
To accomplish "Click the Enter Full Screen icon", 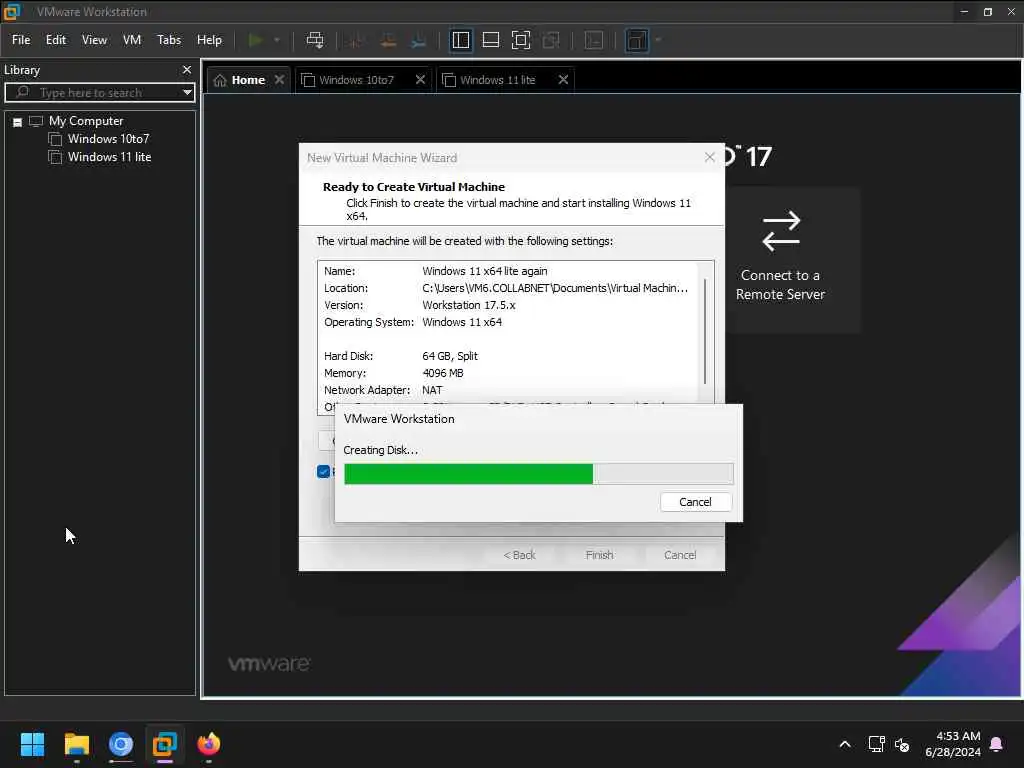I will click(x=520, y=40).
